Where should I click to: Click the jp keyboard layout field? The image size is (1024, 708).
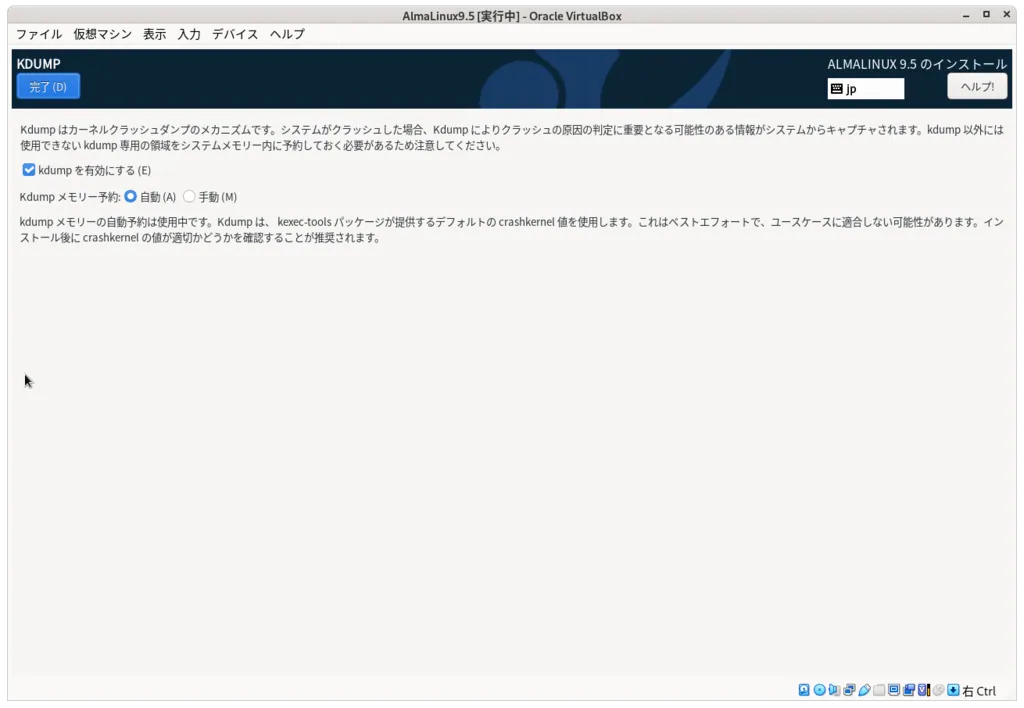[870, 88]
